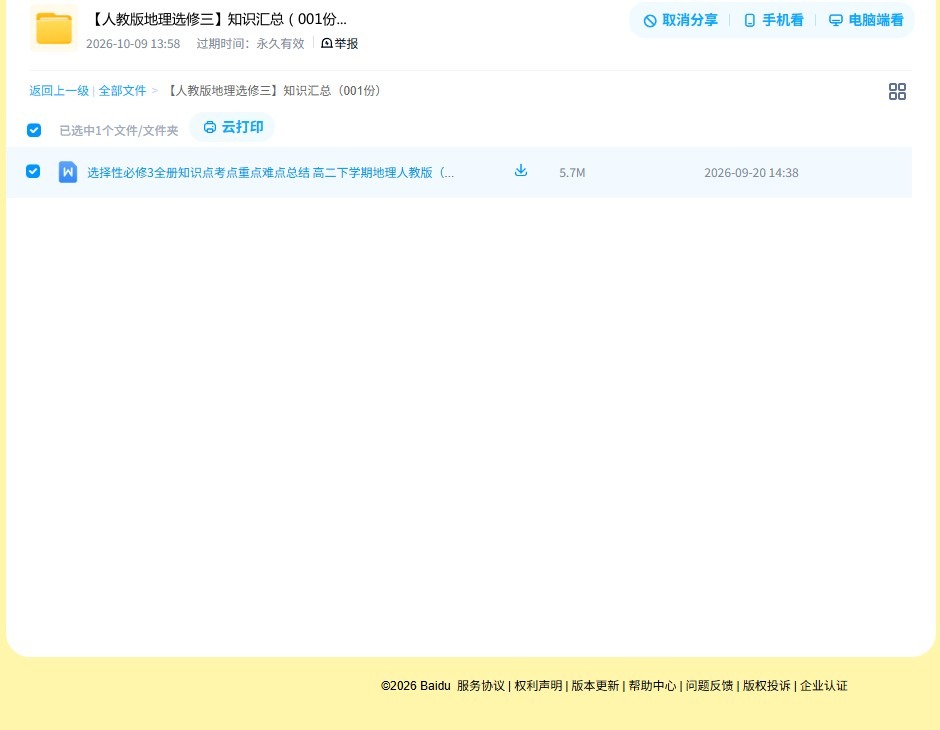This screenshot has height=730, width=940.
Task: Open 版权投诉 in the footer
Action: point(767,686)
